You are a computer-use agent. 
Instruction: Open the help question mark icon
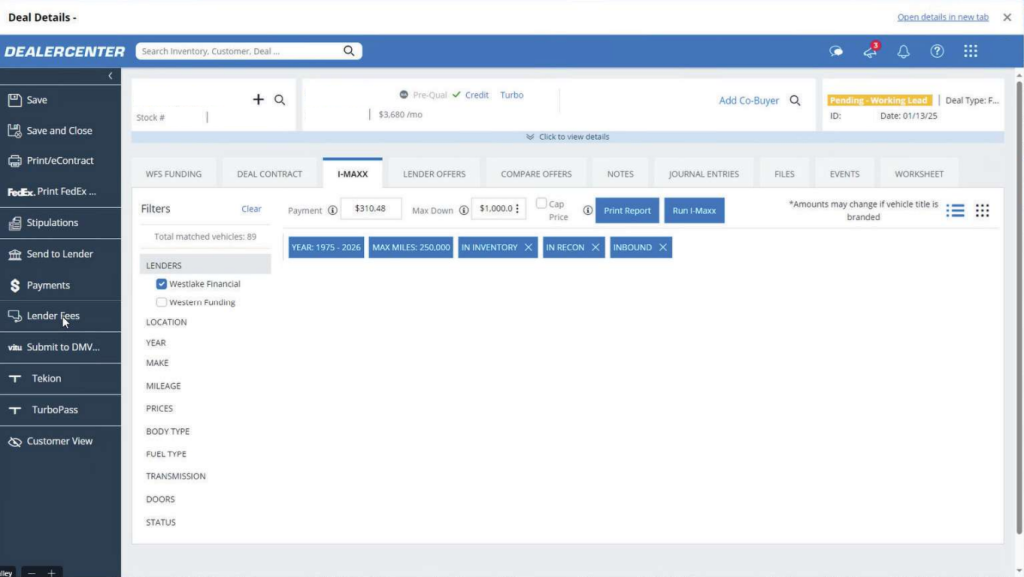click(937, 51)
